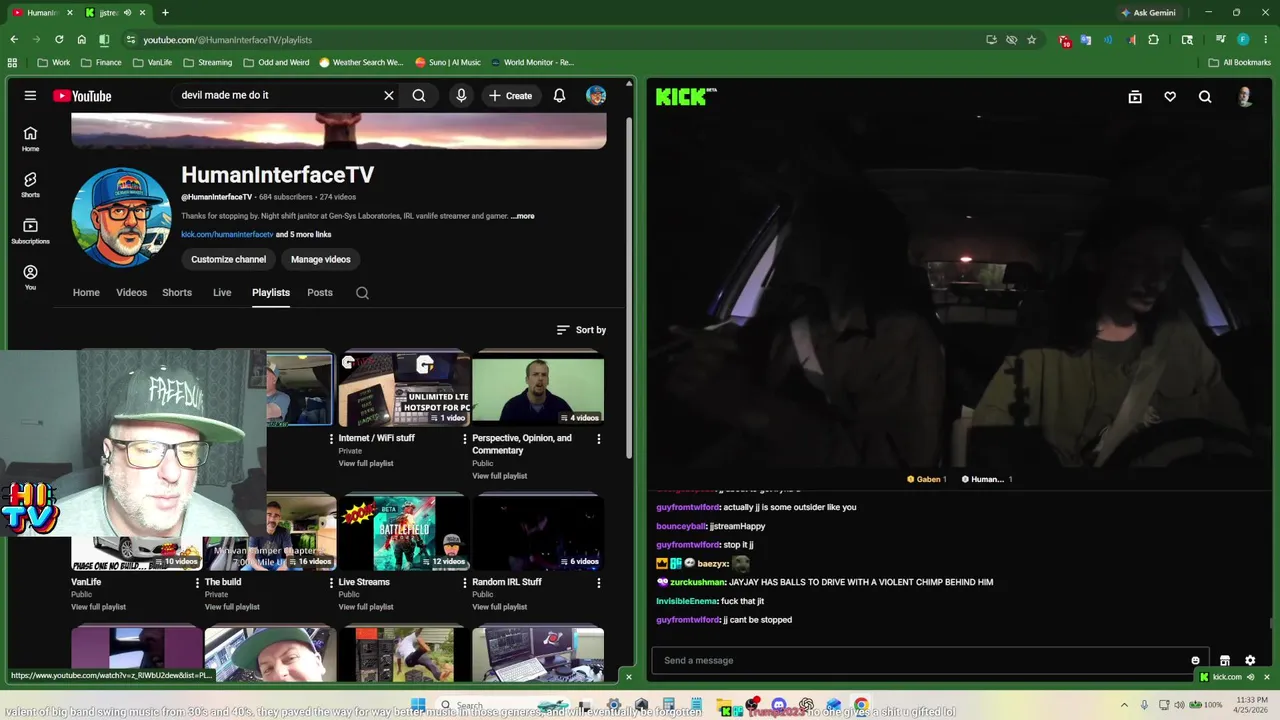
Task: Open the Create menu
Action: point(510,96)
